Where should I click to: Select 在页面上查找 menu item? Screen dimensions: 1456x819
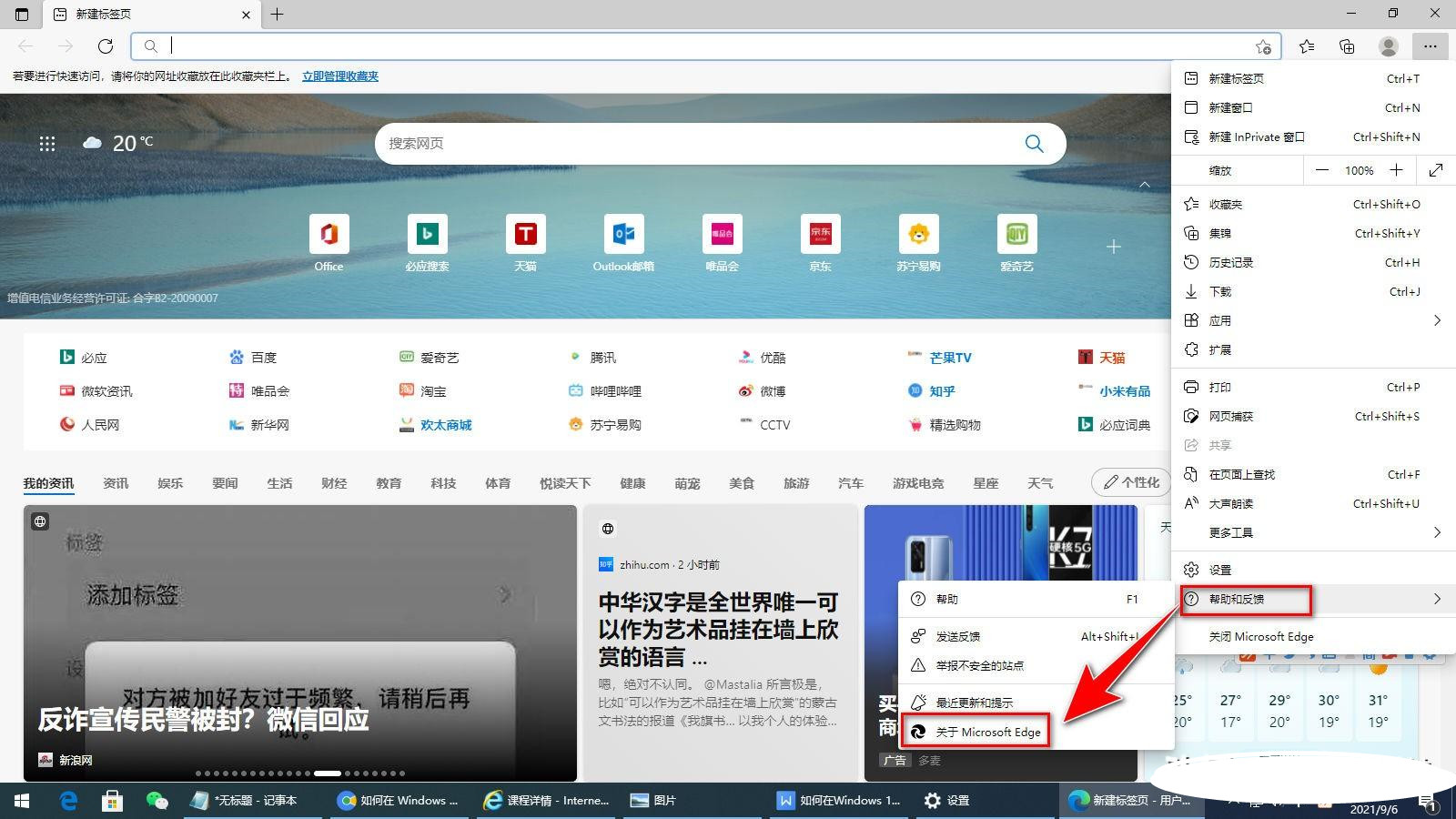[1314, 474]
